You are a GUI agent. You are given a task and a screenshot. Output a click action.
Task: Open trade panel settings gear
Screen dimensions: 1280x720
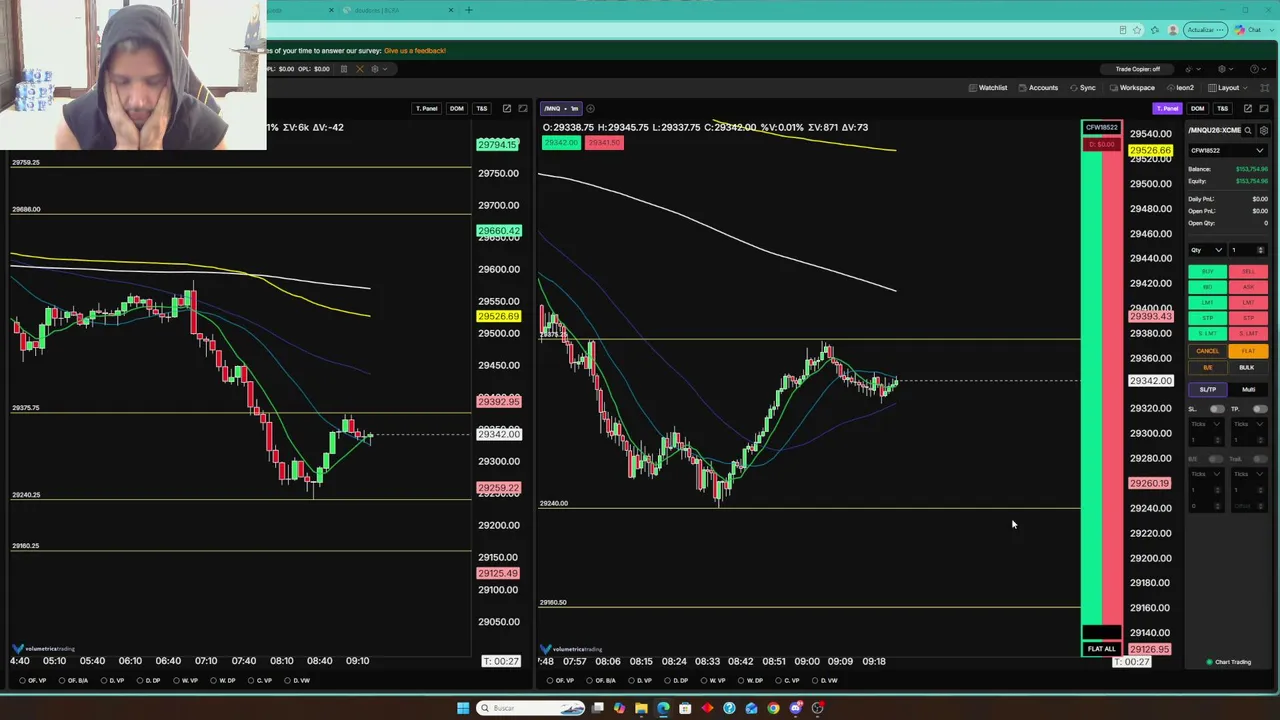pyautogui.click(x=1264, y=130)
